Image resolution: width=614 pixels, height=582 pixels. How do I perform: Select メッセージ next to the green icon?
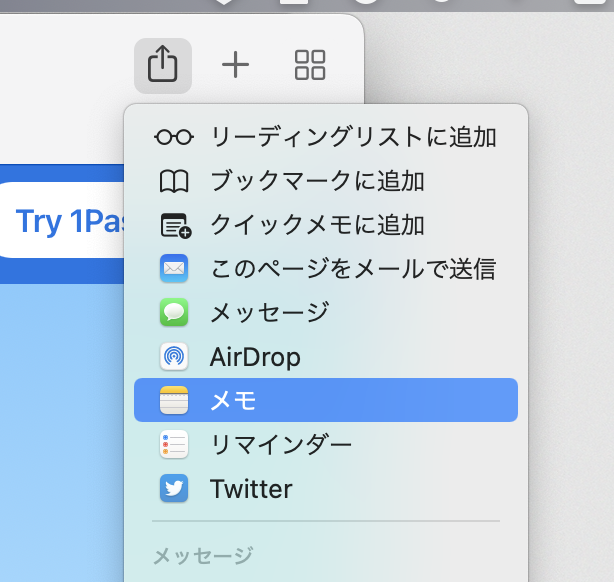[326, 313]
